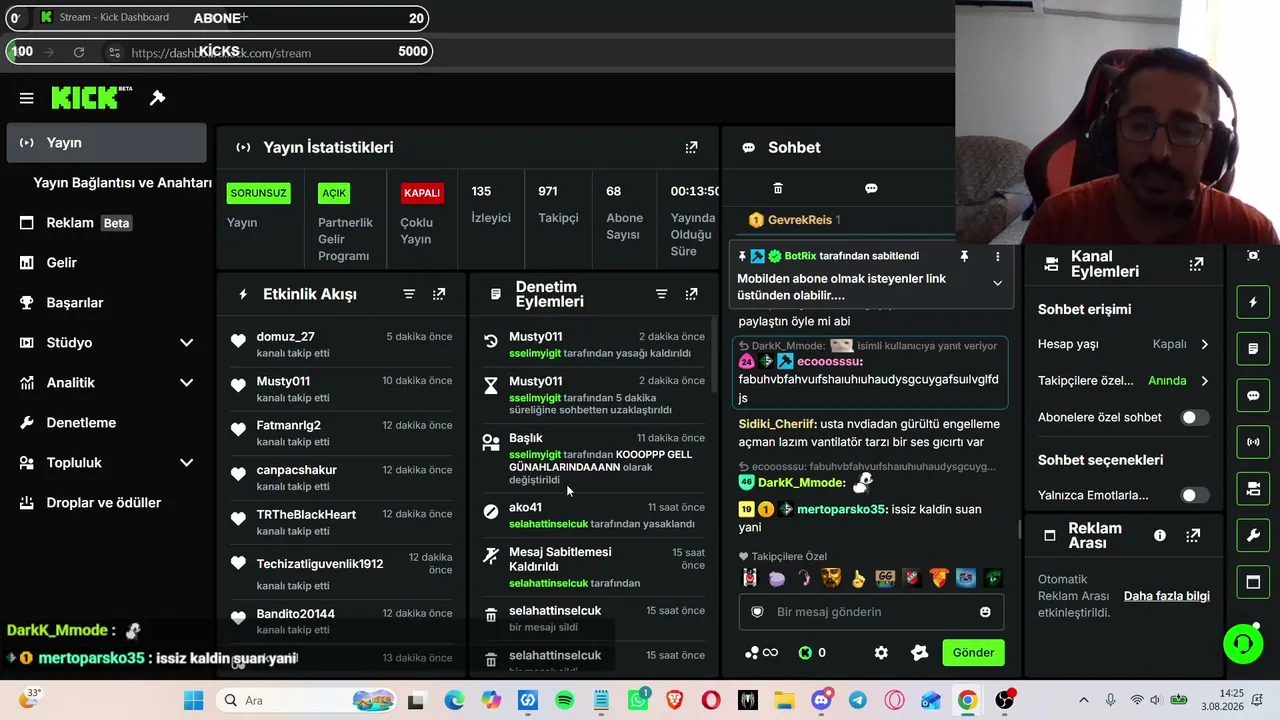The image size is (1280, 720).
Task: Open the Daha fazla bilgi link
Action: (1167, 596)
